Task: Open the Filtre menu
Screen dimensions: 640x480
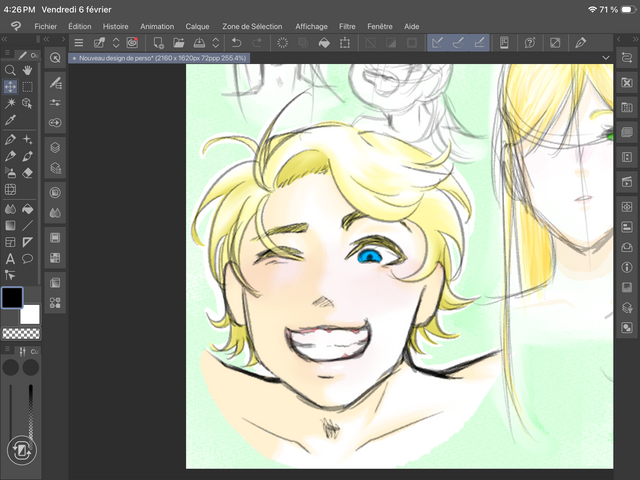Action: 347,26
